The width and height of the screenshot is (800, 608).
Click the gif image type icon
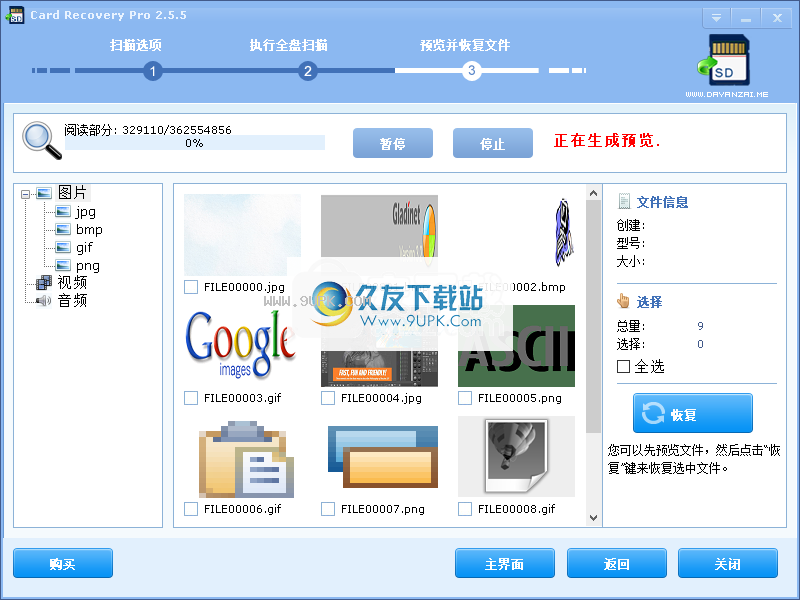[63, 247]
